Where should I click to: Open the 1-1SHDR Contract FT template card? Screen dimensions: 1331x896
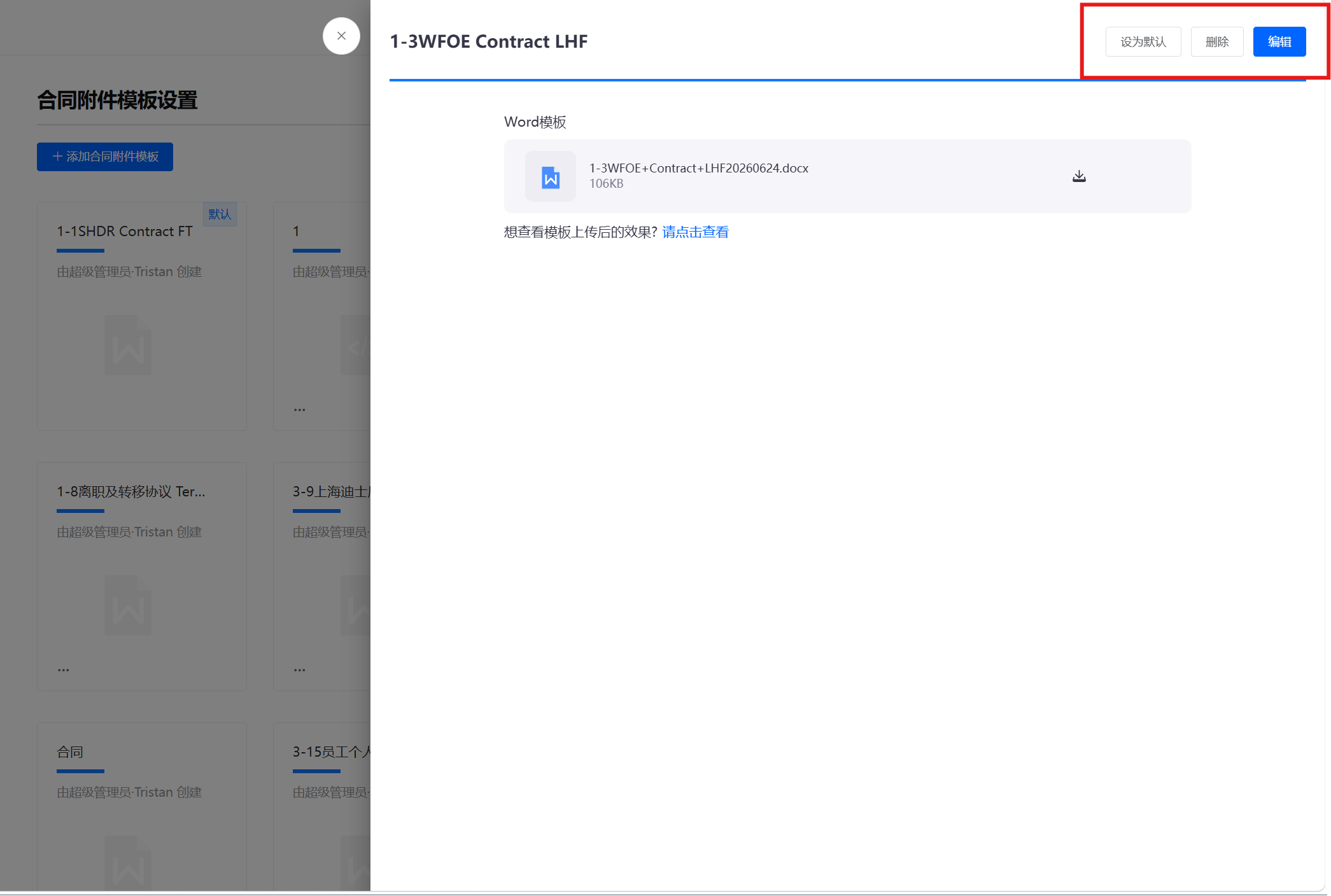click(x=125, y=232)
